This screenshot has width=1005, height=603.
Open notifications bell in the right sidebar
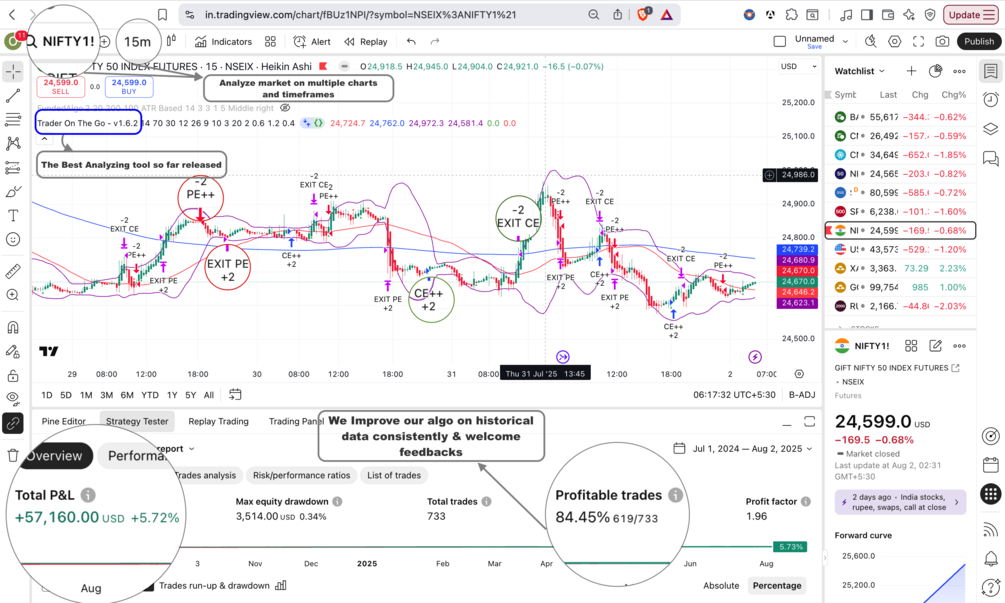(991, 558)
